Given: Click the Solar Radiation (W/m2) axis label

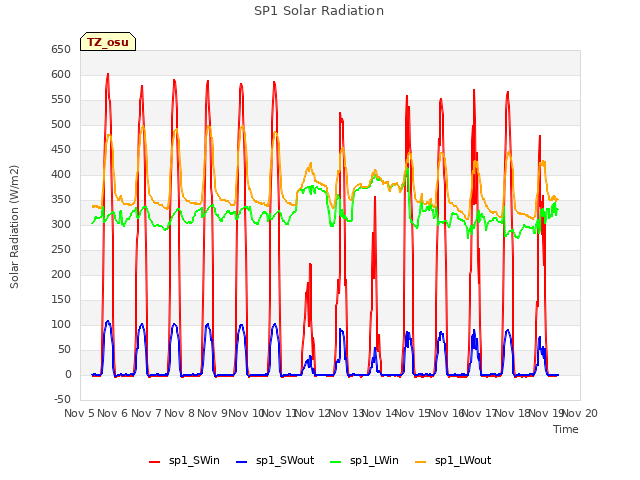Looking at the screenshot, I should click(x=14, y=227).
